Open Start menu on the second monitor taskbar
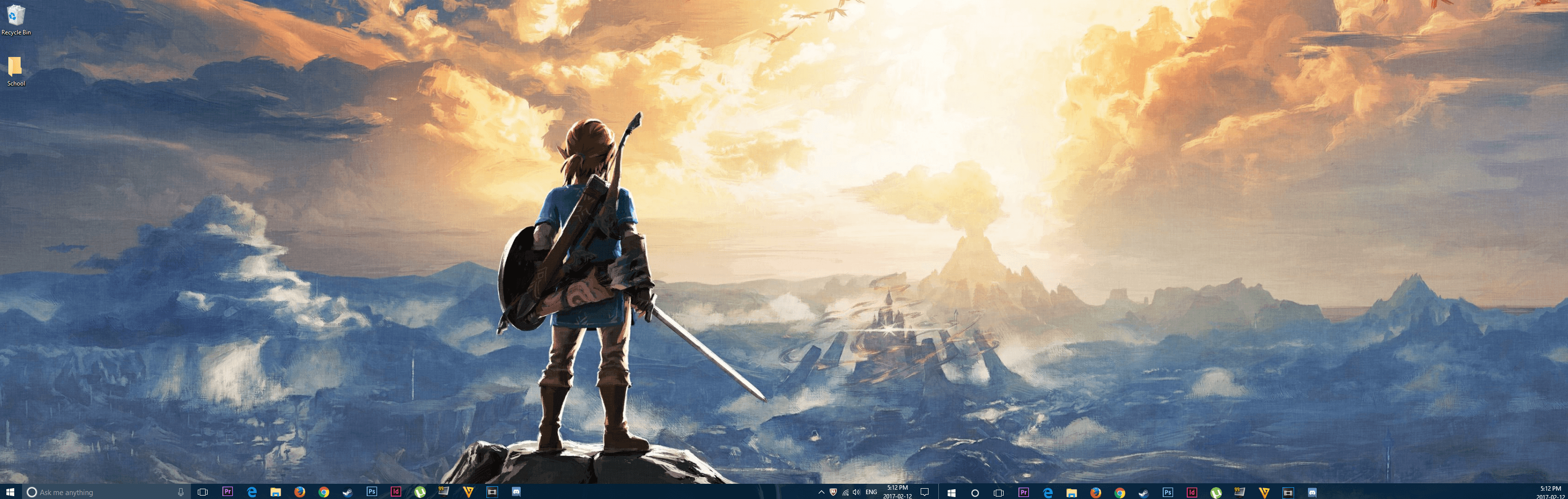Screen dimensions: 1568x499 pyautogui.click(x=952, y=492)
